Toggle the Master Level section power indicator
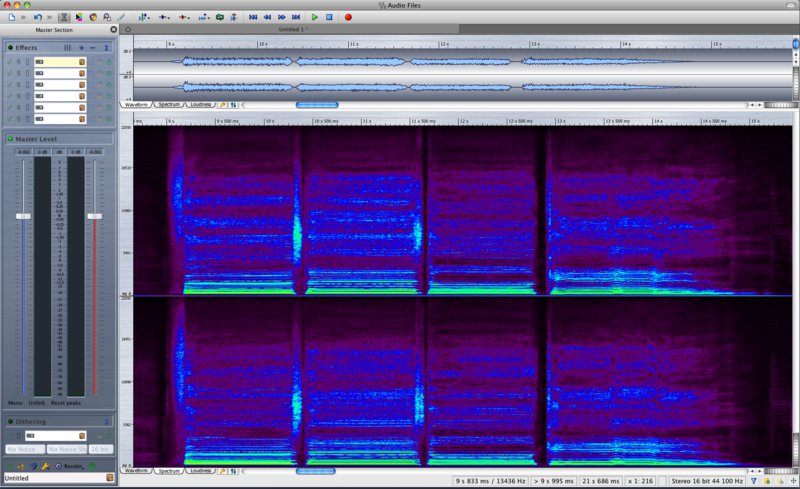 pyautogui.click(x=10, y=139)
